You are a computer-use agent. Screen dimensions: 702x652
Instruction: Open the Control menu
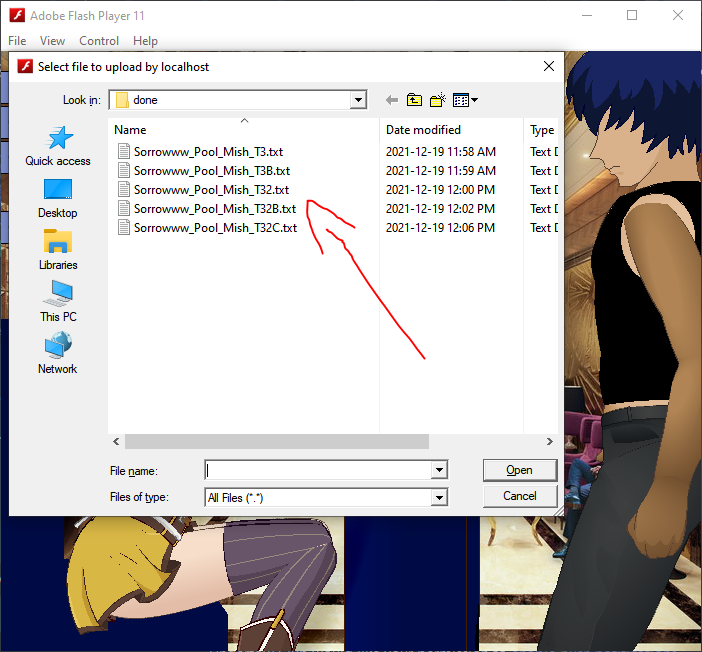pyautogui.click(x=99, y=41)
